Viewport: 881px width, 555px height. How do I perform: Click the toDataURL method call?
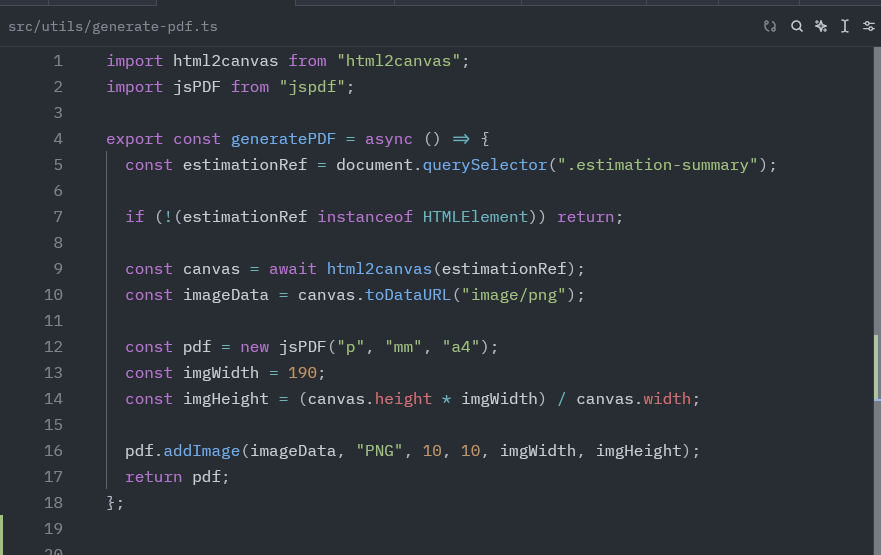408,295
